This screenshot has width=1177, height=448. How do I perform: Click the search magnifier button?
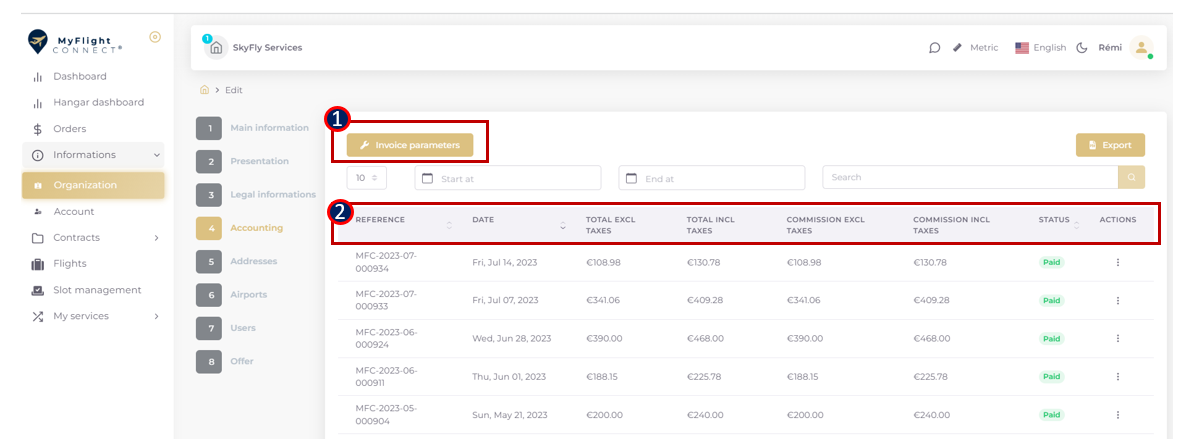(1131, 178)
